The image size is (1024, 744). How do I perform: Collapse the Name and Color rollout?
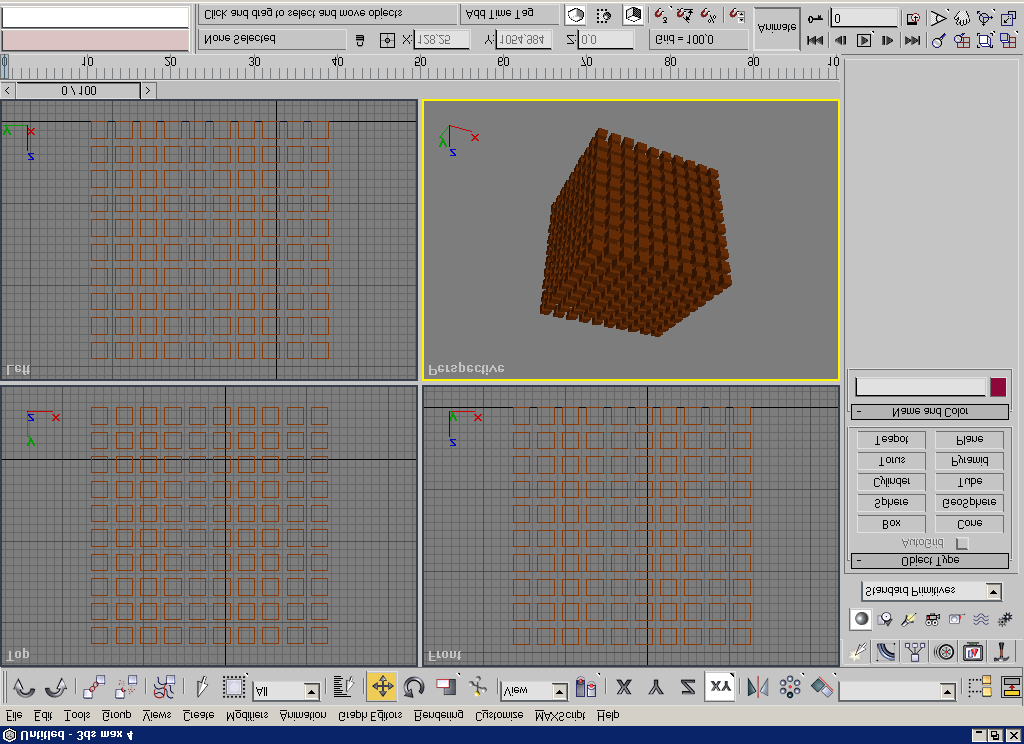click(x=930, y=412)
